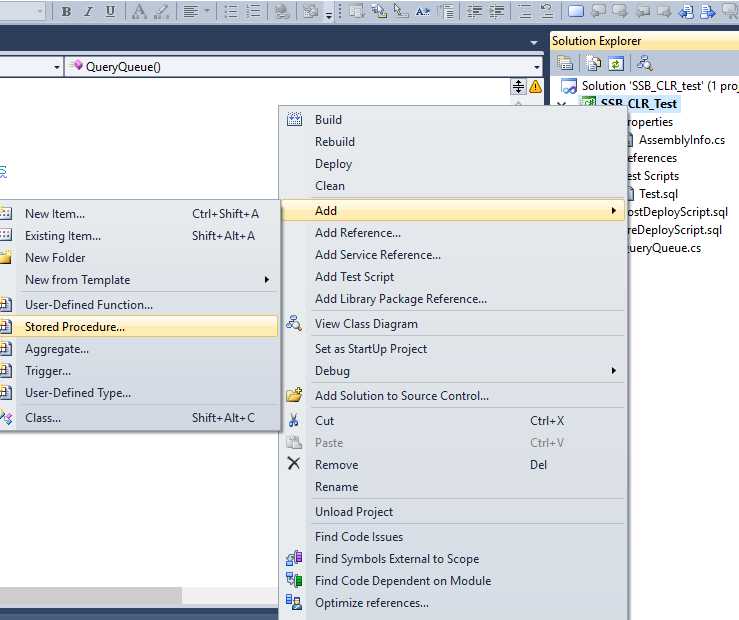This screenshot has width=739, height=620.
Task: Choose Add Solution to Source Control...
Action: [x=453, y=396]
